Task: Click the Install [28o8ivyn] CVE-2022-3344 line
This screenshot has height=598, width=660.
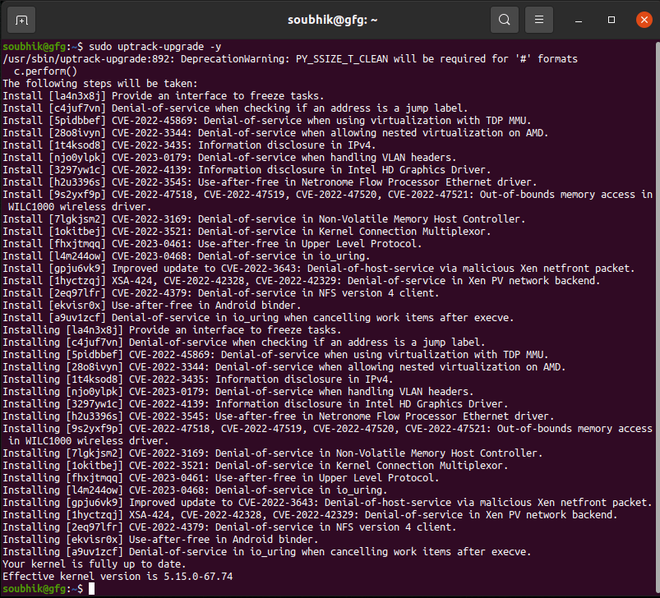Action: (x=275, y=133)
